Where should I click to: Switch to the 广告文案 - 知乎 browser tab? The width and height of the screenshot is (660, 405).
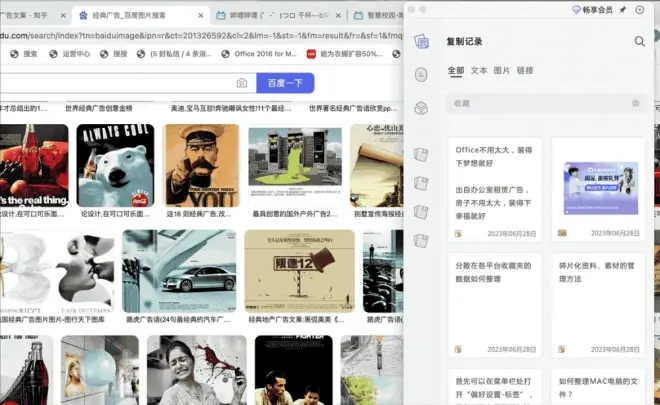32,16
